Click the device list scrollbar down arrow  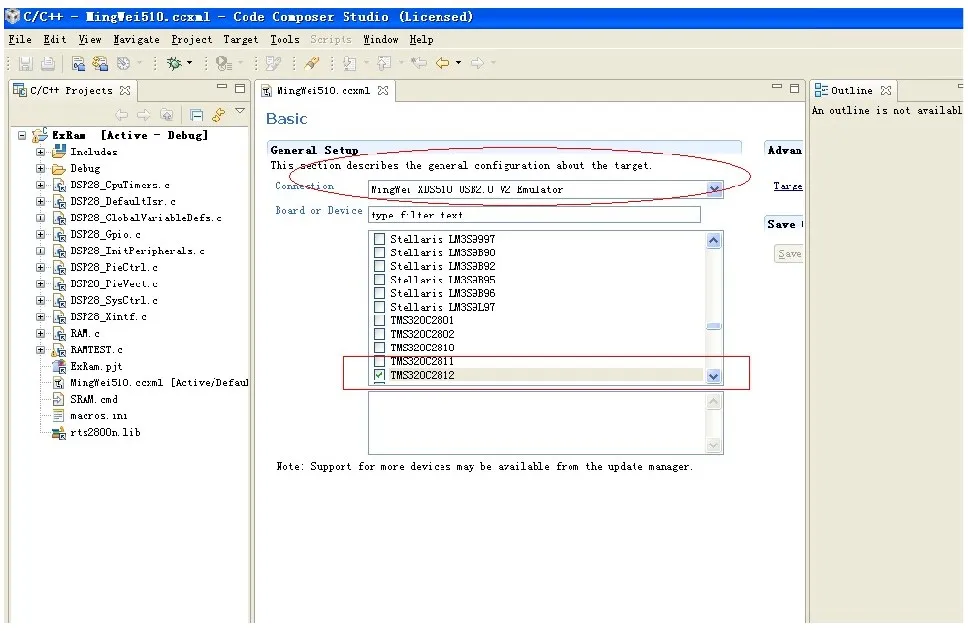click(713, 376)
